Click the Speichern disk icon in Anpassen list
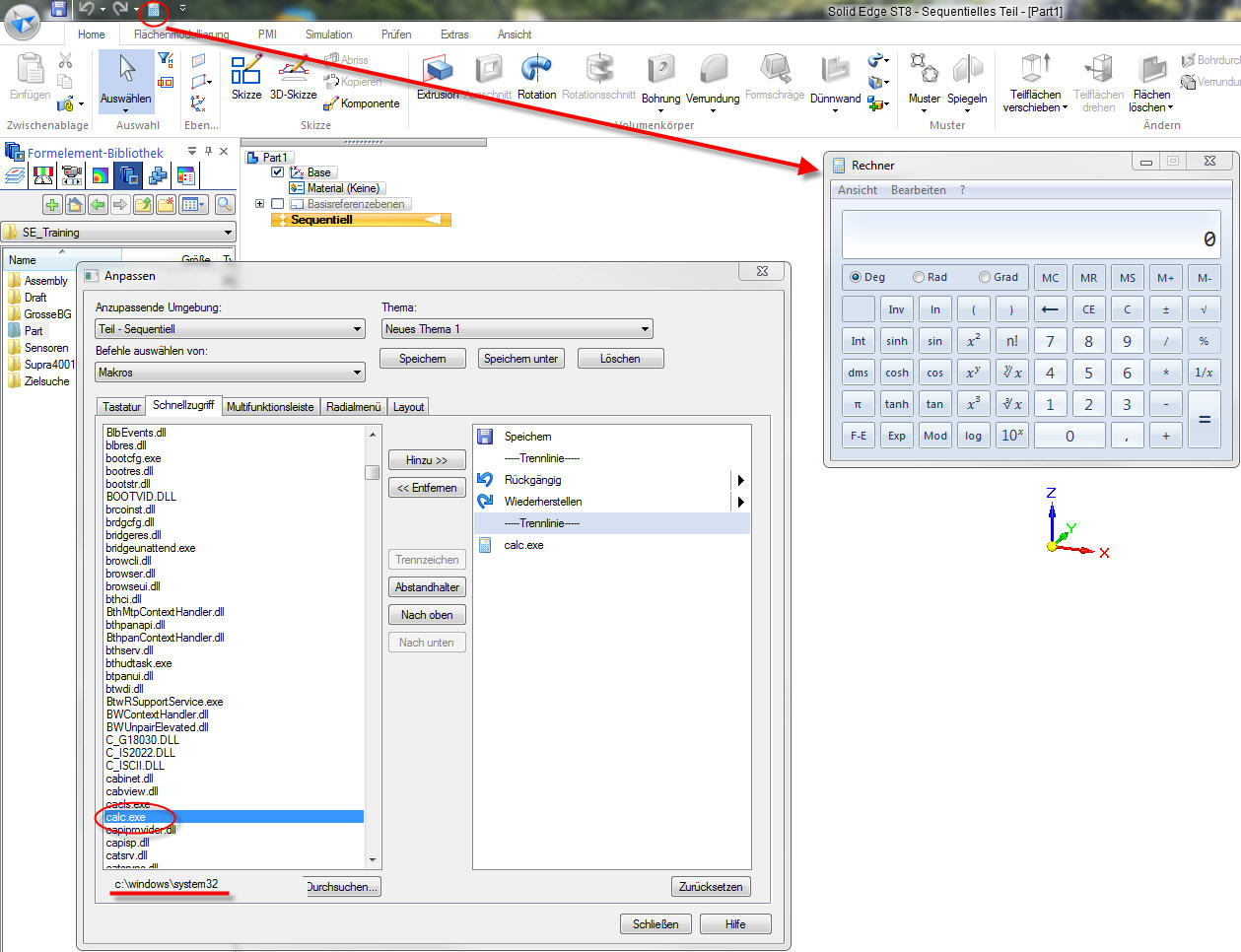The image size is (1241, 952). [x=485, y=436]
